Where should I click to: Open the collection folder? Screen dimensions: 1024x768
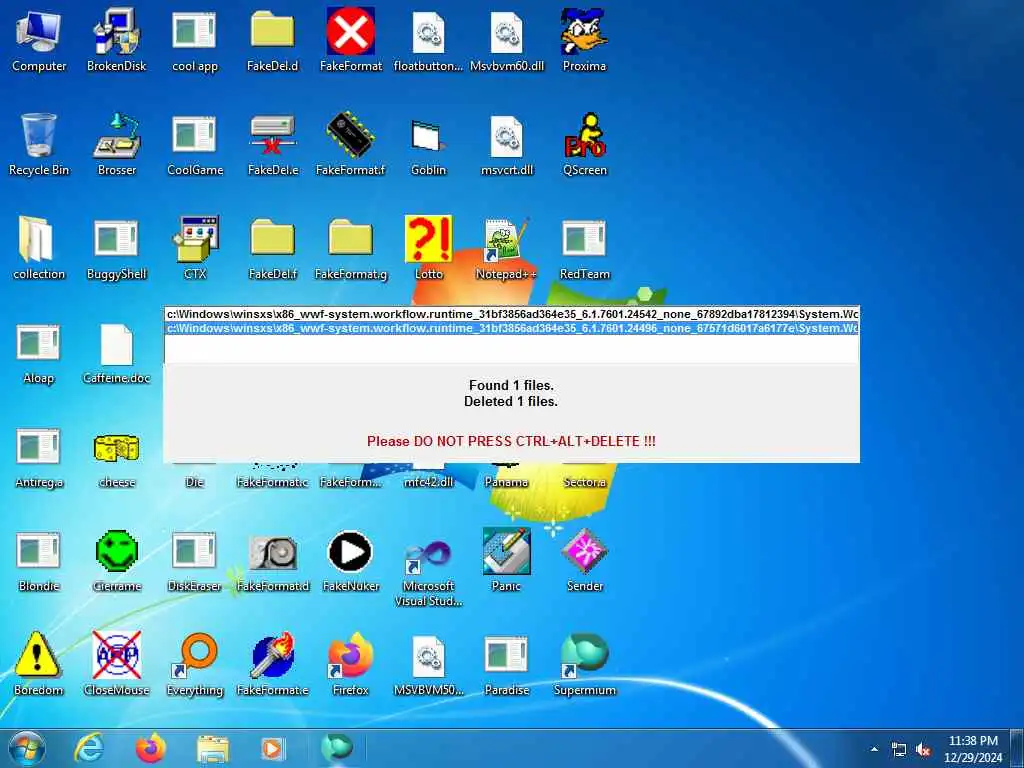click(x=39, y=248)
